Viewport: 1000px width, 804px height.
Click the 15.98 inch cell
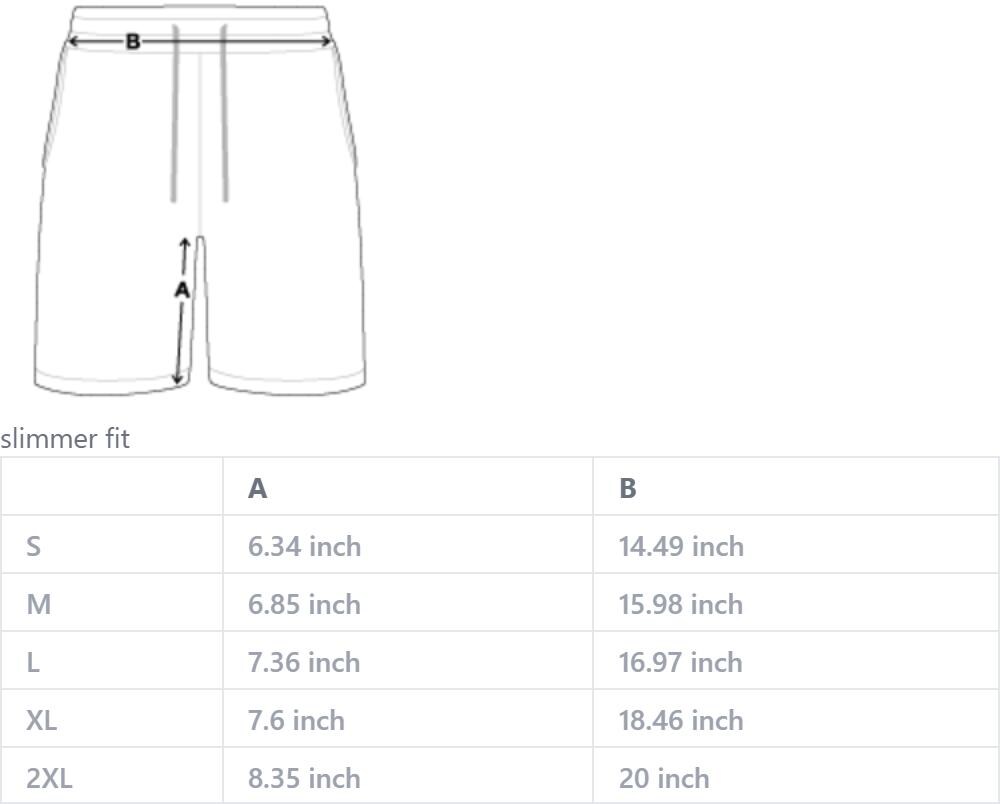795,603
